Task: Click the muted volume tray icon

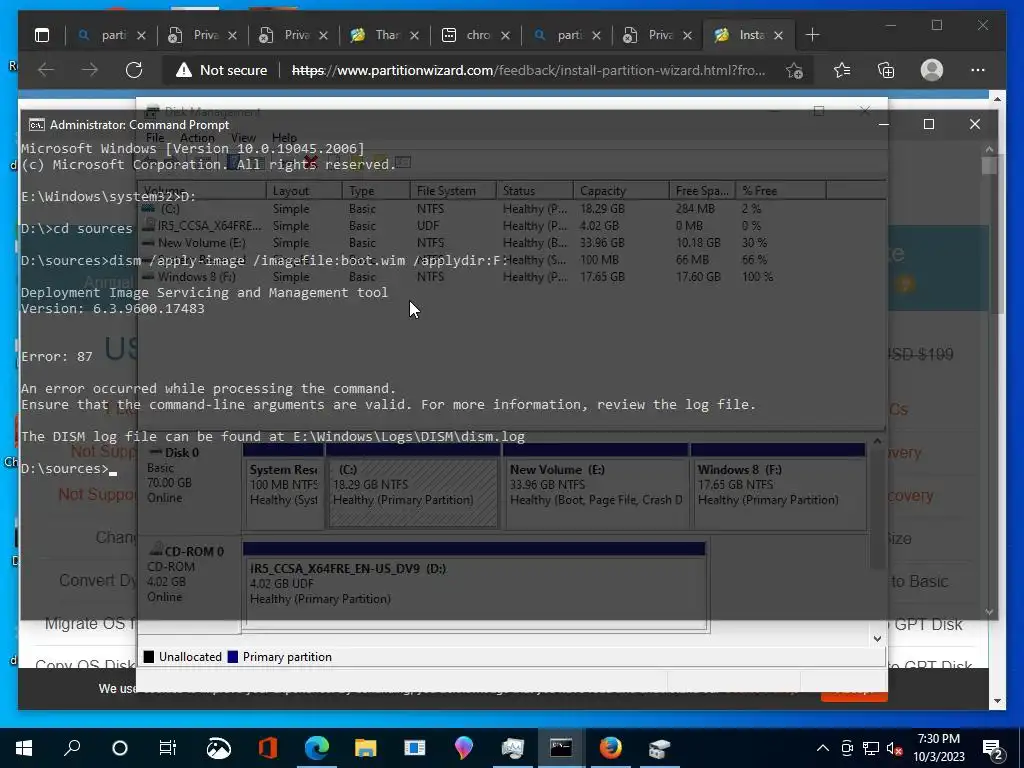Action: pos(895,748)
